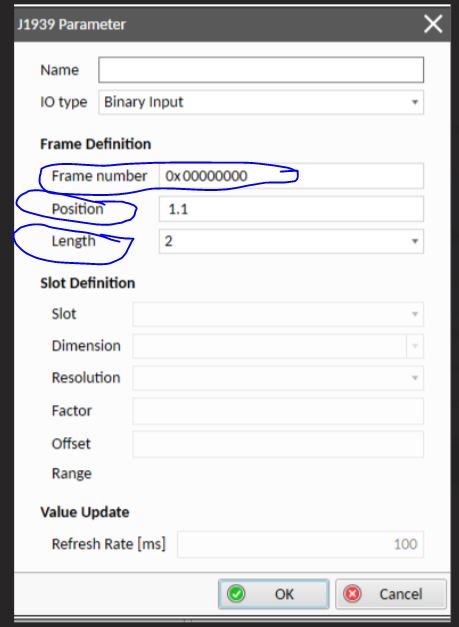Image resolution: width=459 pixels, height=627 pixels.
Task: Click the Offset input field
Action: pyautogui.click(x=278, y=444)
